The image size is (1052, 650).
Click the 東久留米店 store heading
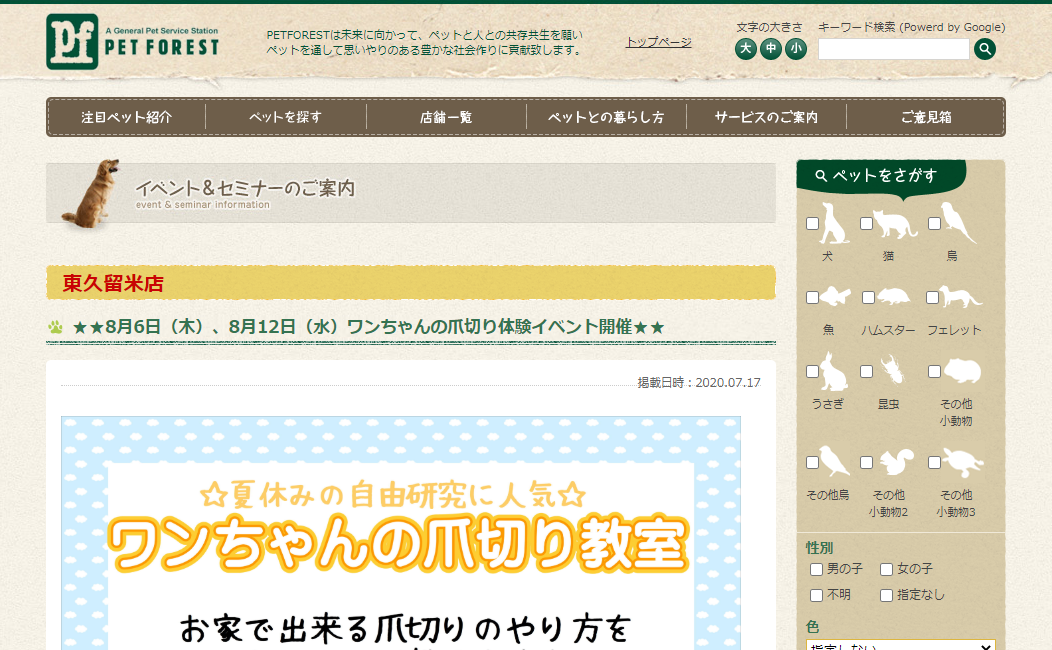(x=113, y=283)
